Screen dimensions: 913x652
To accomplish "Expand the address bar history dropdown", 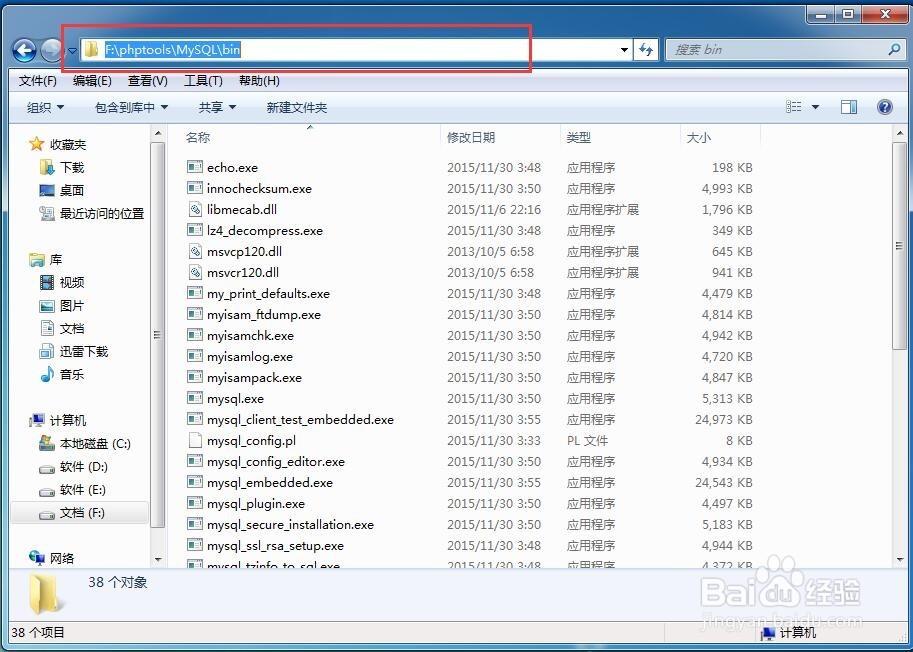I will click(x=623, y=49).
